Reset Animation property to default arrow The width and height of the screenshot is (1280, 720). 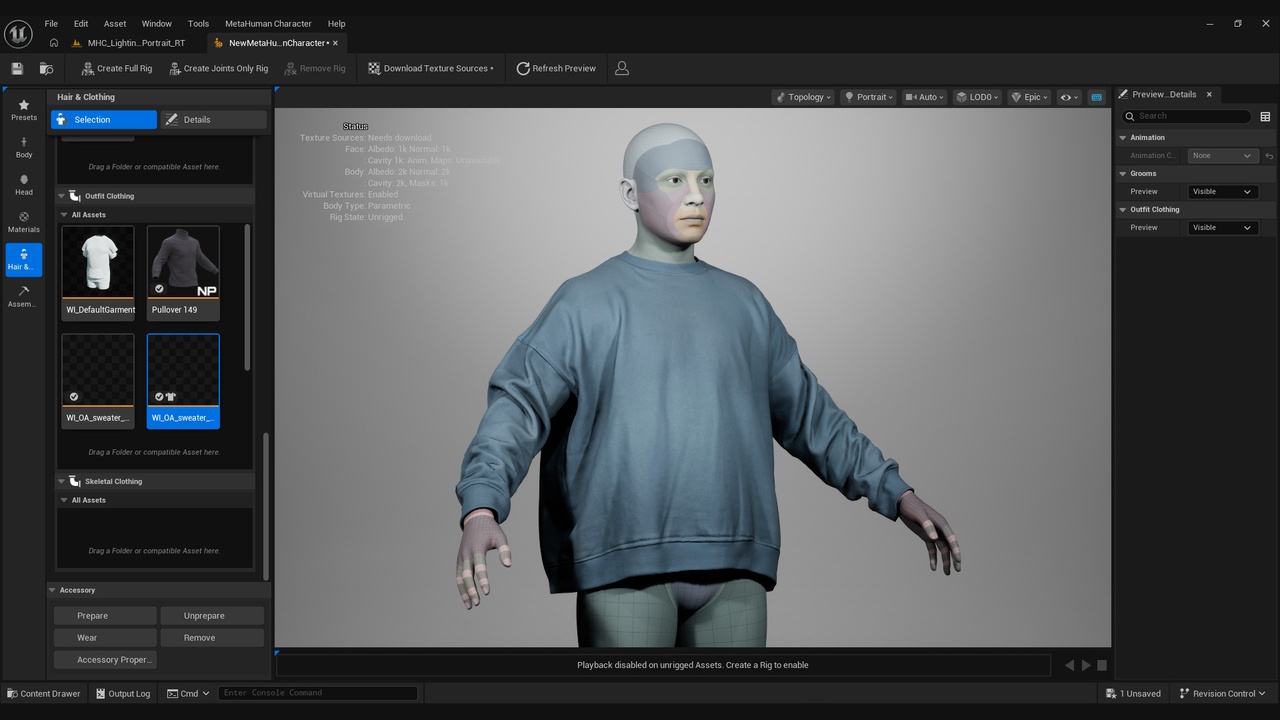tap(1269, 156)
